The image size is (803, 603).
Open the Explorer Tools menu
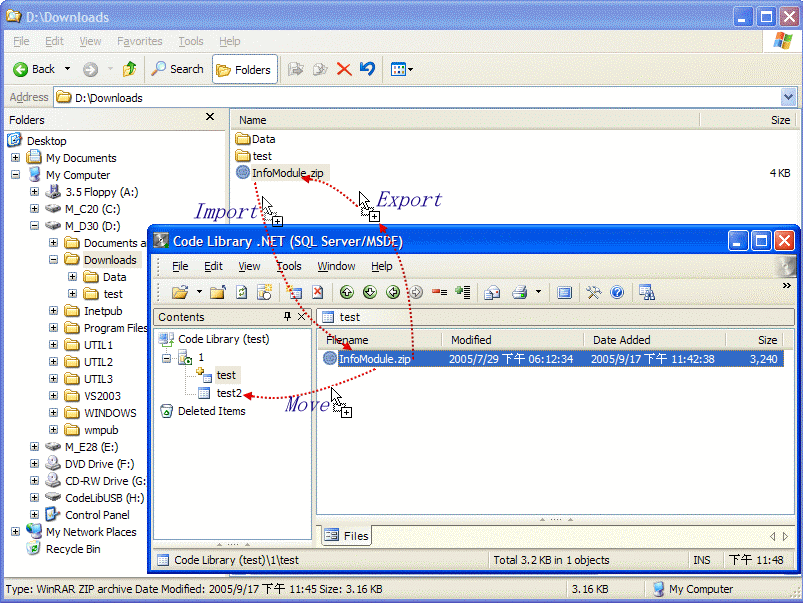tap(191, 41)
